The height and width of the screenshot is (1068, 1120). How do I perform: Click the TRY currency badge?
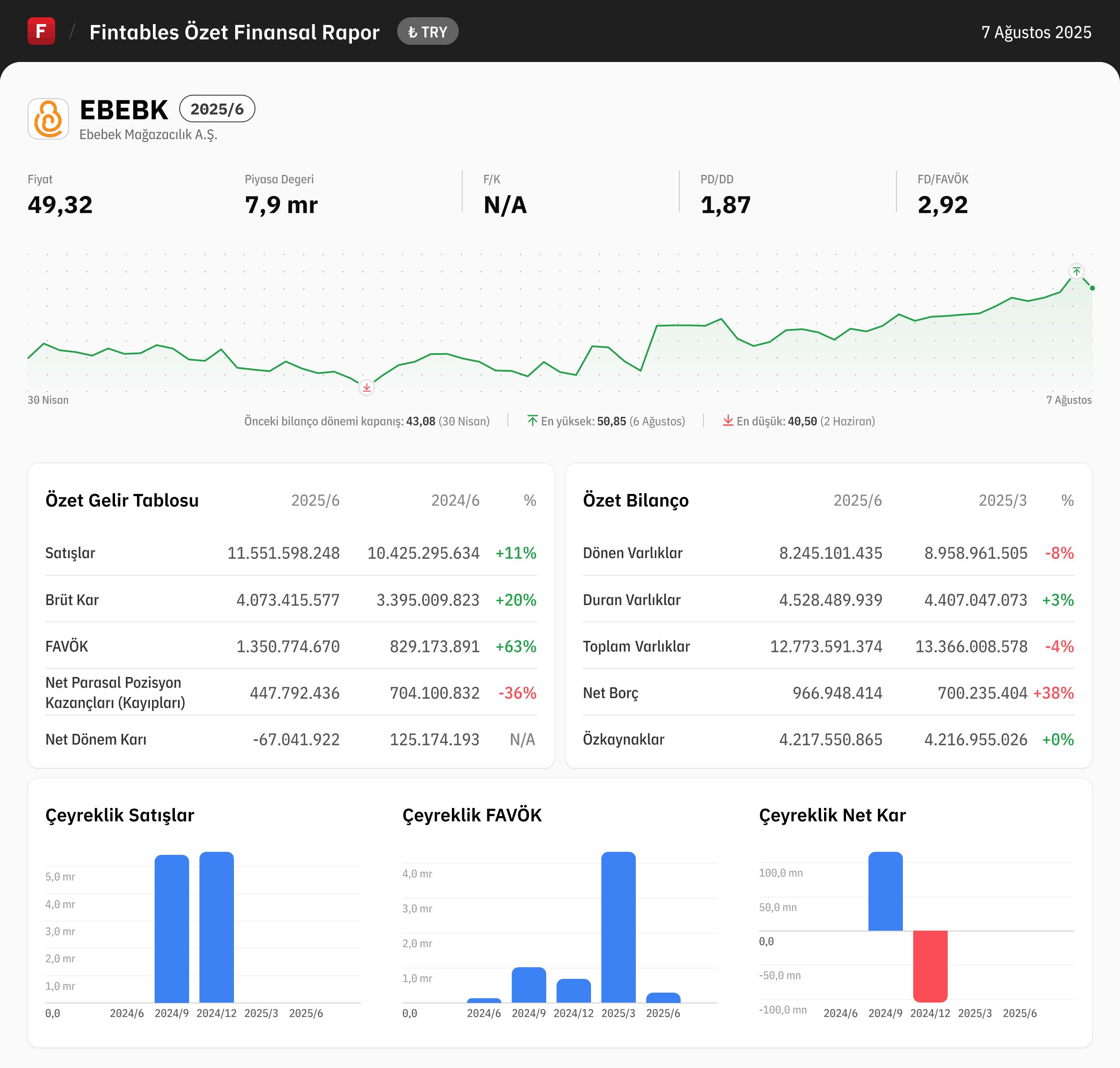(x=428, y=32)
